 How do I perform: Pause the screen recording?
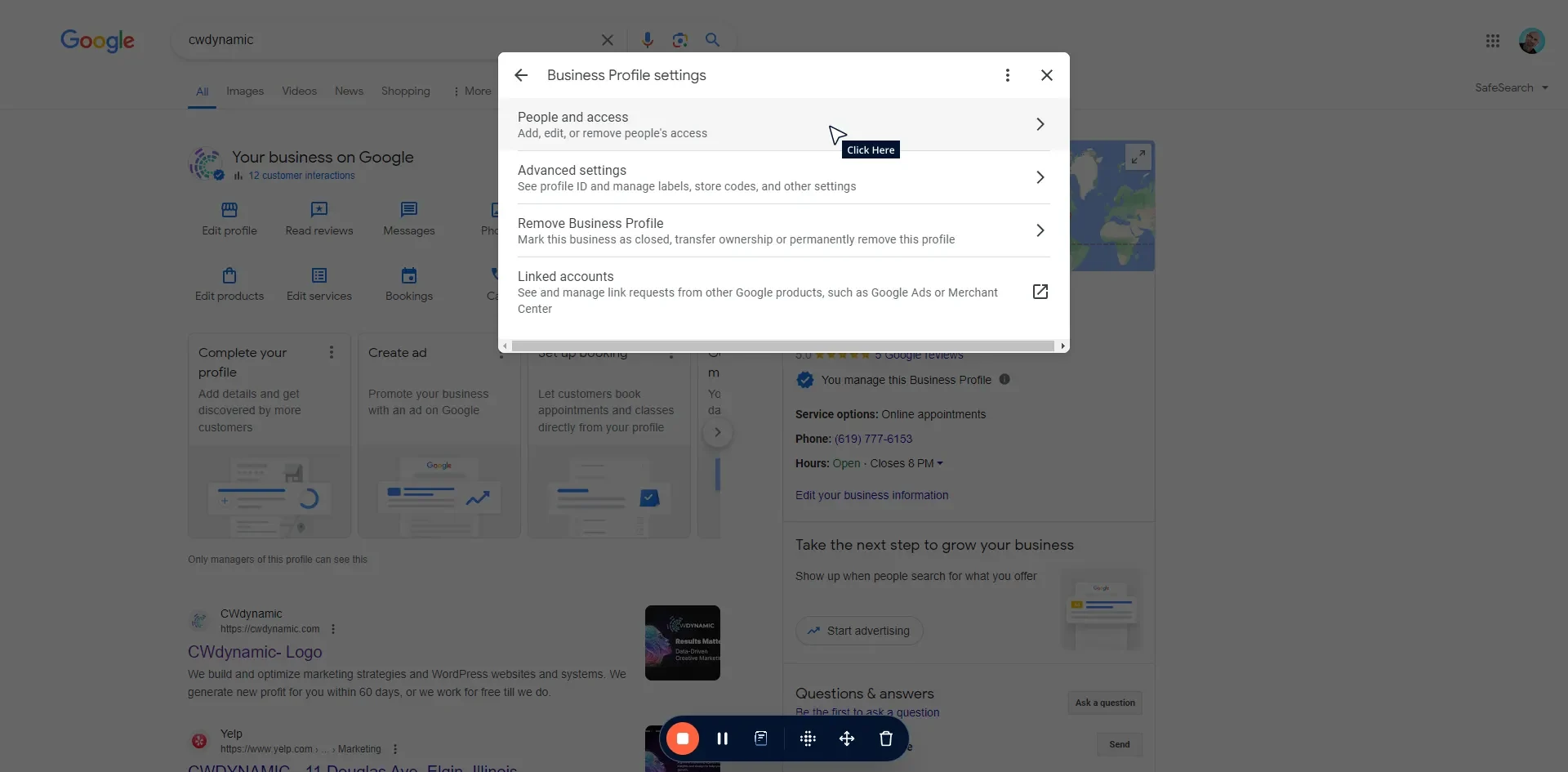point(722,739)
